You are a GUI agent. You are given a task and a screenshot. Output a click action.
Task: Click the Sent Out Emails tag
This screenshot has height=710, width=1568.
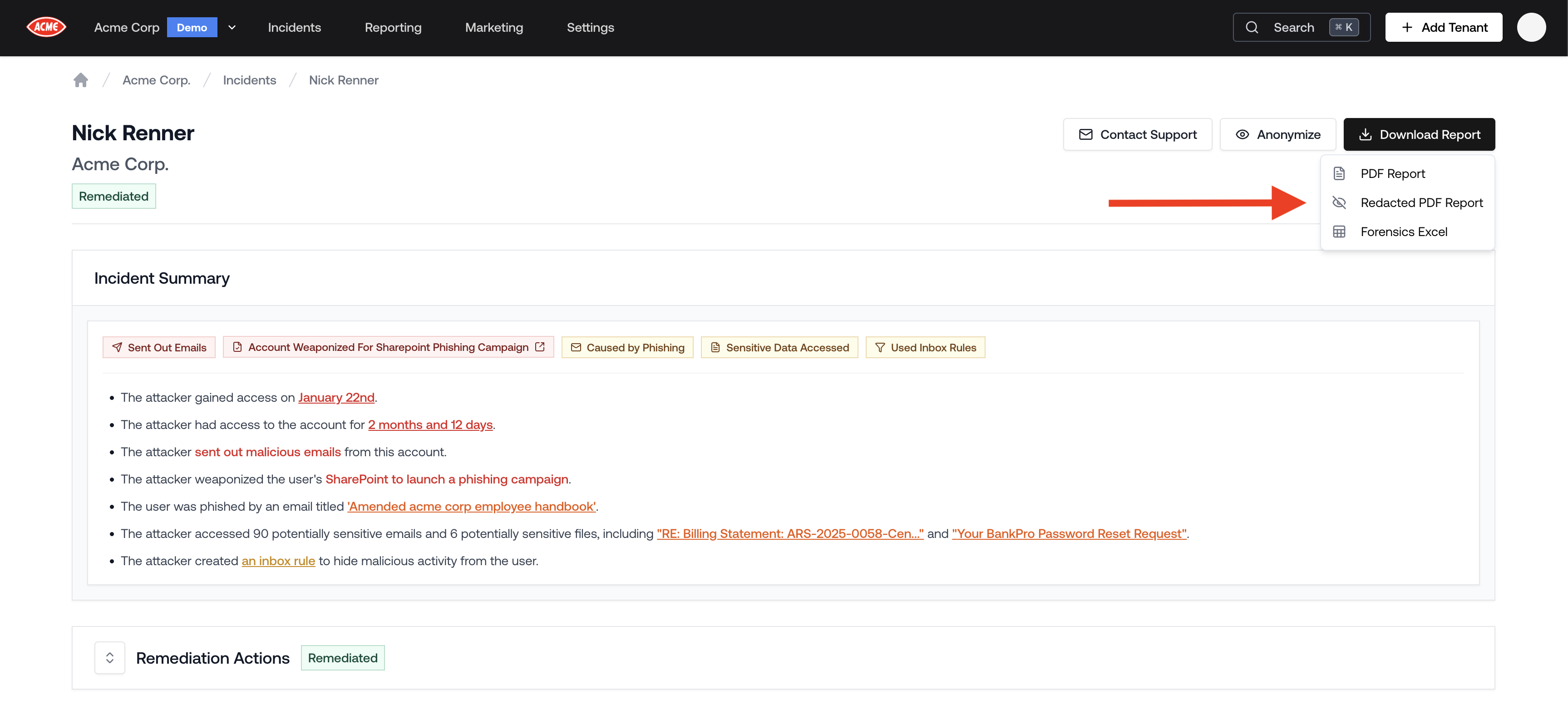click(159, 348)
